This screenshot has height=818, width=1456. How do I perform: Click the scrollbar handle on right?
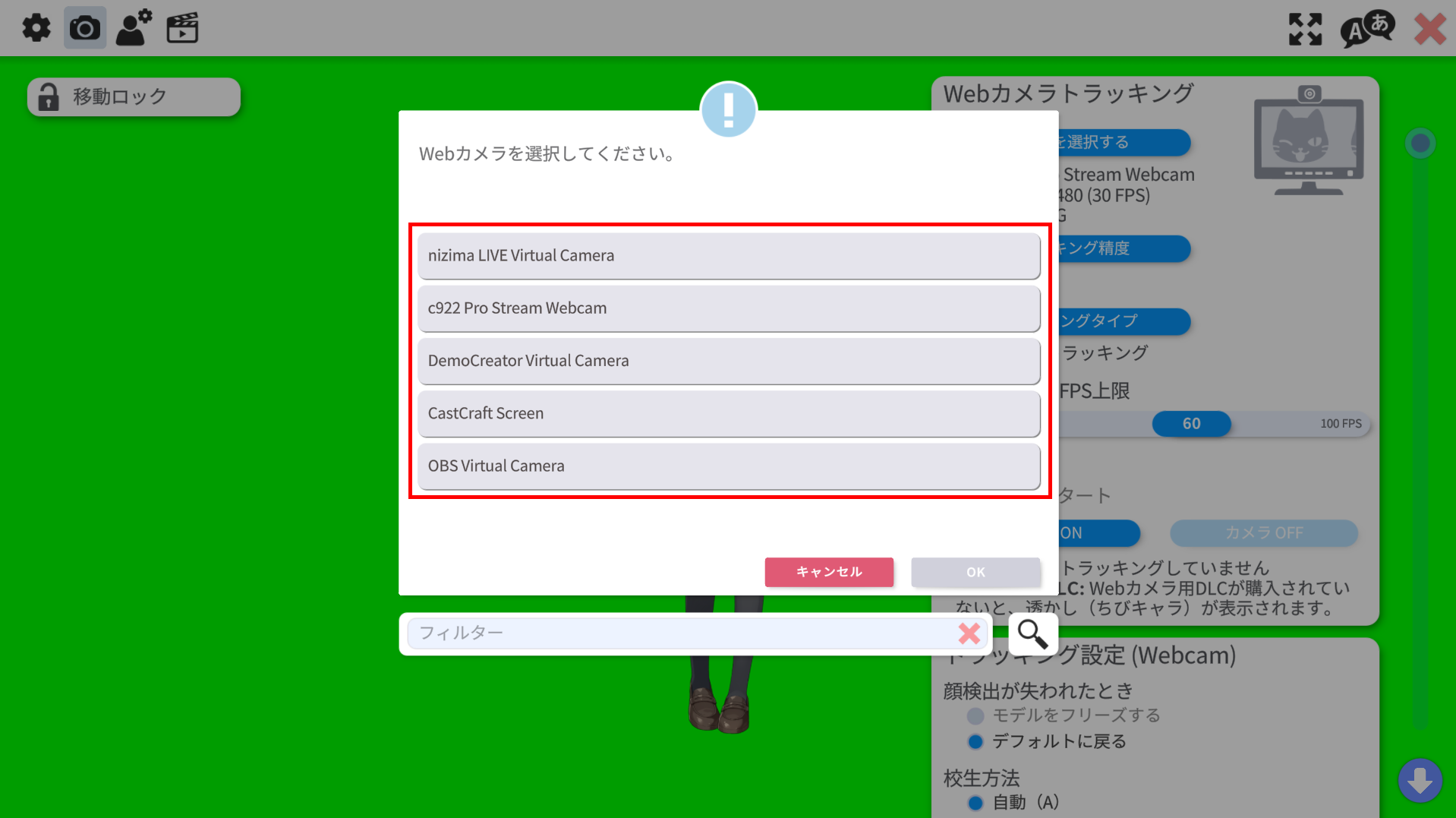pyautogui.click(x=1420, y=143)
